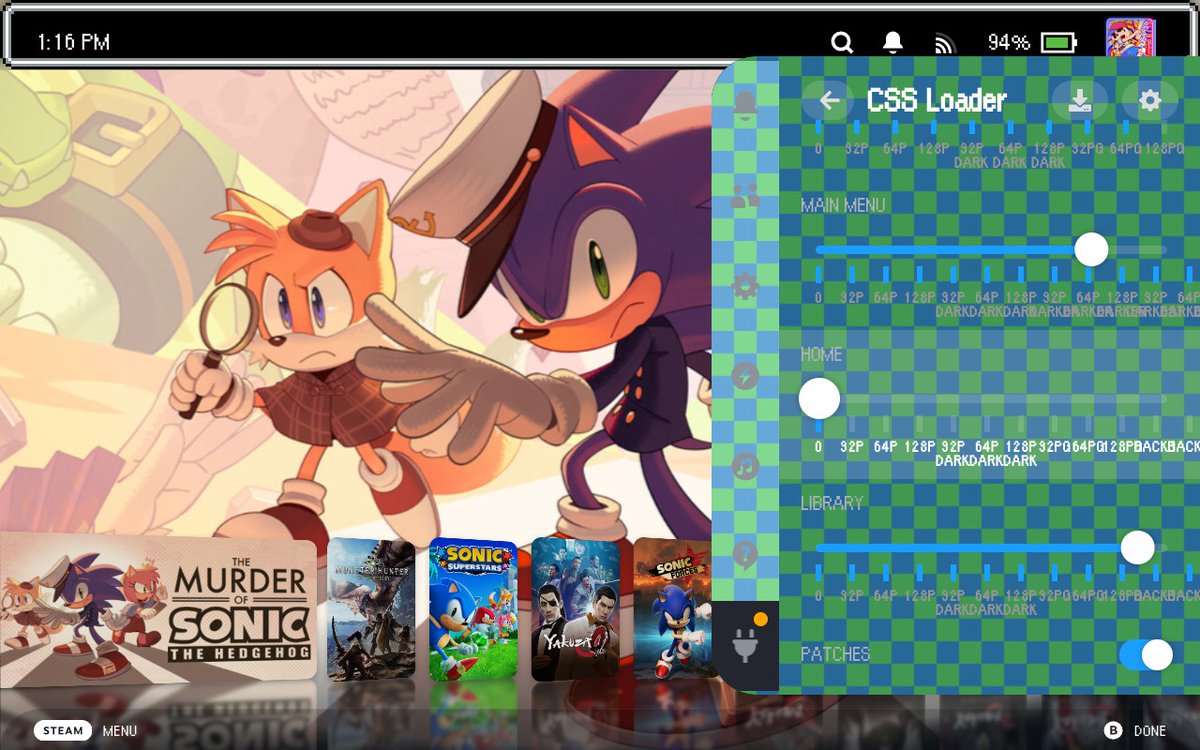Select The Murder of Sonic the Hedgehog tile
Screen dimensions: 1200x750
click(x=158, y=610)
